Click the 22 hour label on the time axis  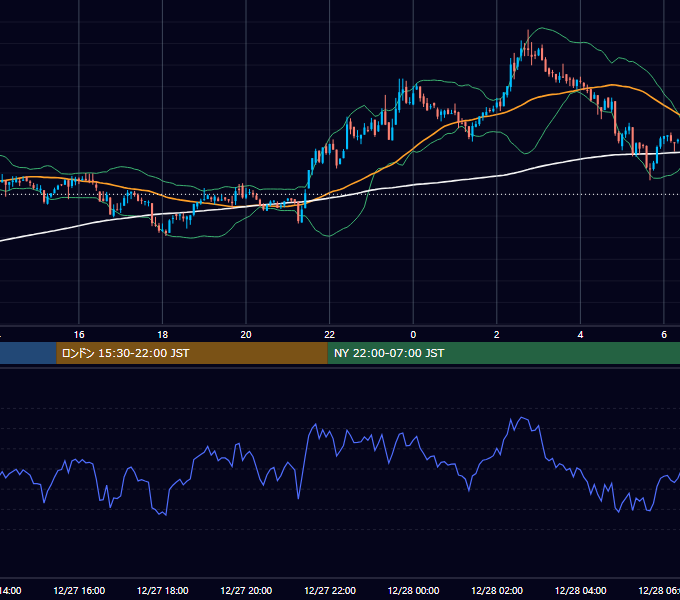tap(330, 335)
